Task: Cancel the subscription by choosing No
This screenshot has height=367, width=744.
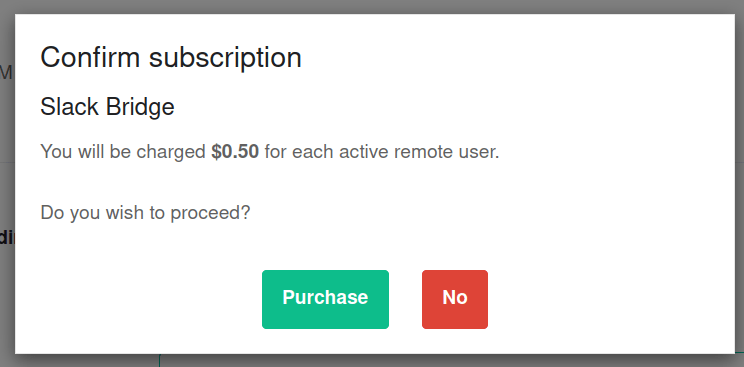Action: (x=455, y=299)
